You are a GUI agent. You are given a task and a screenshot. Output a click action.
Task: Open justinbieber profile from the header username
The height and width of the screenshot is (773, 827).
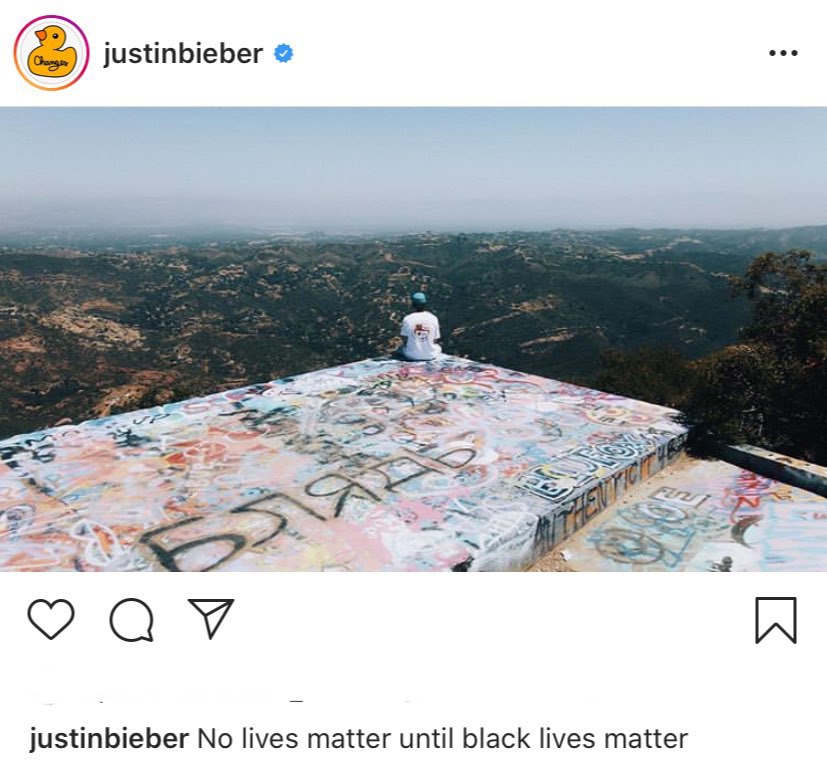[x=183, y=53]
